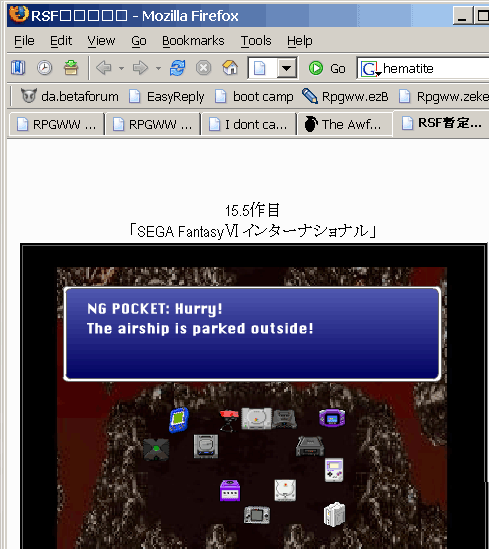The height and width of the screenshot is (549, 489).
Task: Click the grey Game Gear handheld sprite
Action: [x=257, y=515]
